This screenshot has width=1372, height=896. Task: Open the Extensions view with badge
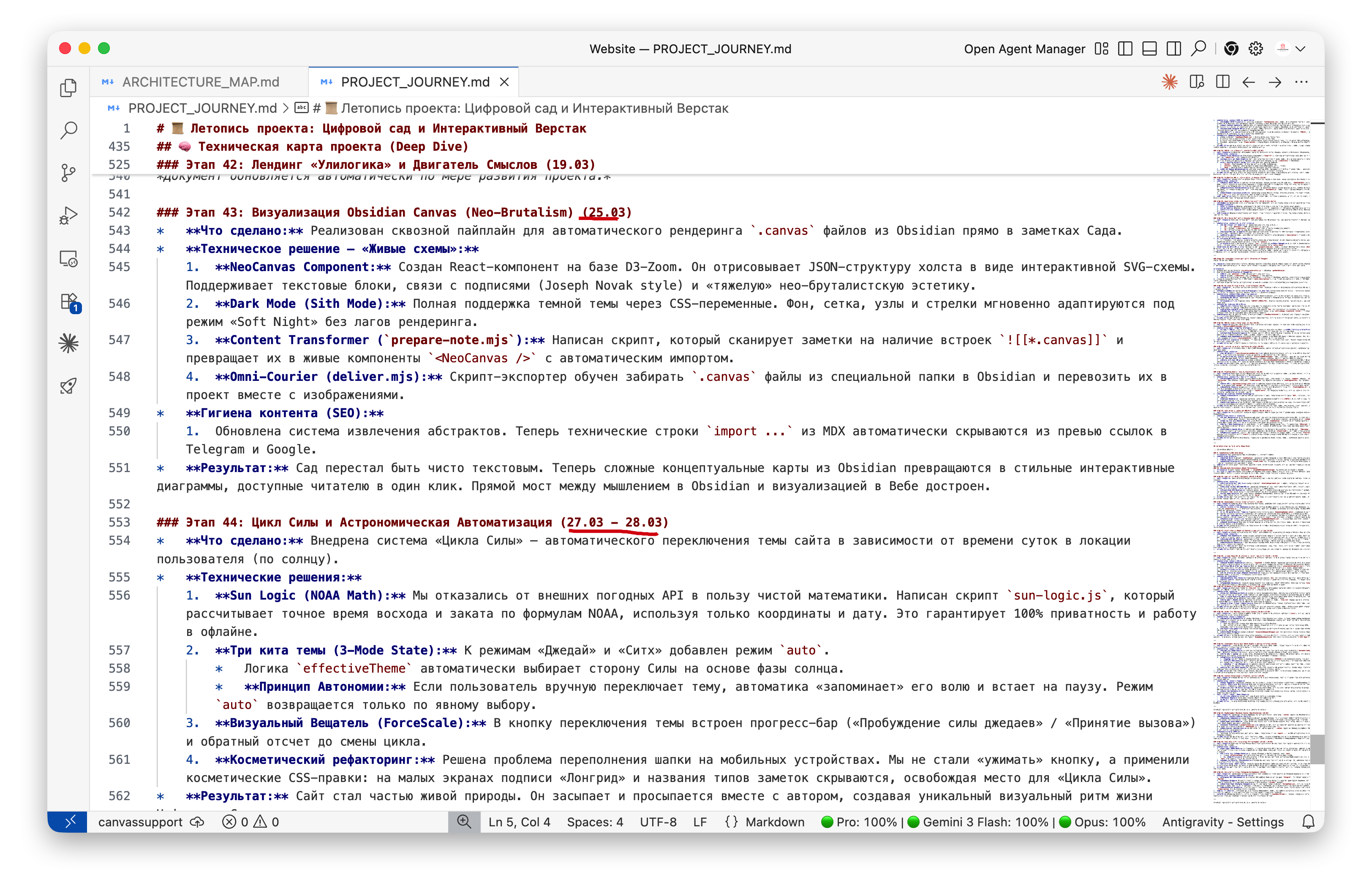[68, 301]
